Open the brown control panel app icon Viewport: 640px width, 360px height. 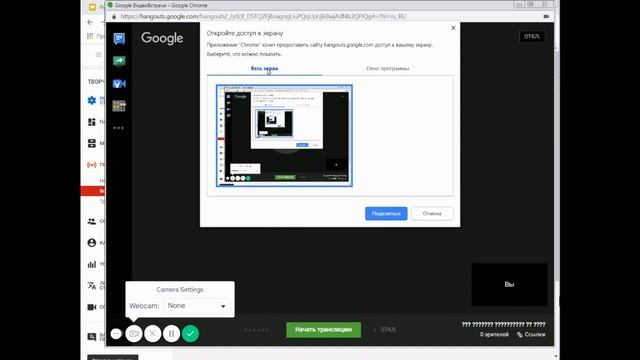coord(119,106)
